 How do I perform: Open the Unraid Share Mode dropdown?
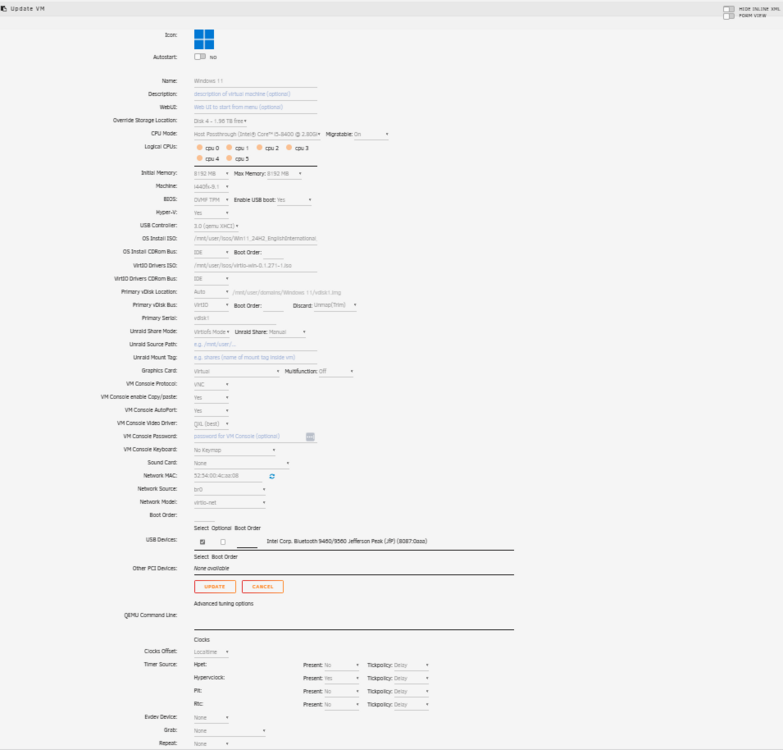coord(212,332)
